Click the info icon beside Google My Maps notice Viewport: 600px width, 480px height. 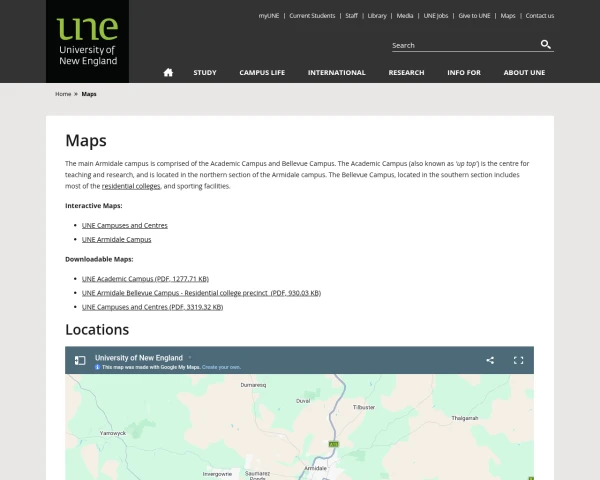click(x=97, y=367)
